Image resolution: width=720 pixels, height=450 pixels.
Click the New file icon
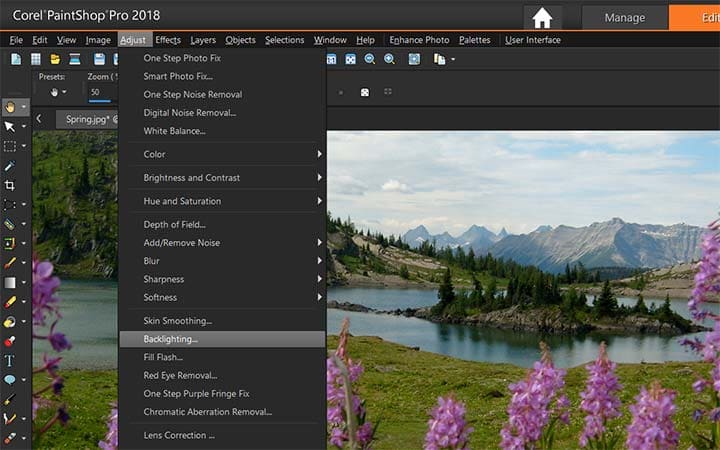coord(16,59)
